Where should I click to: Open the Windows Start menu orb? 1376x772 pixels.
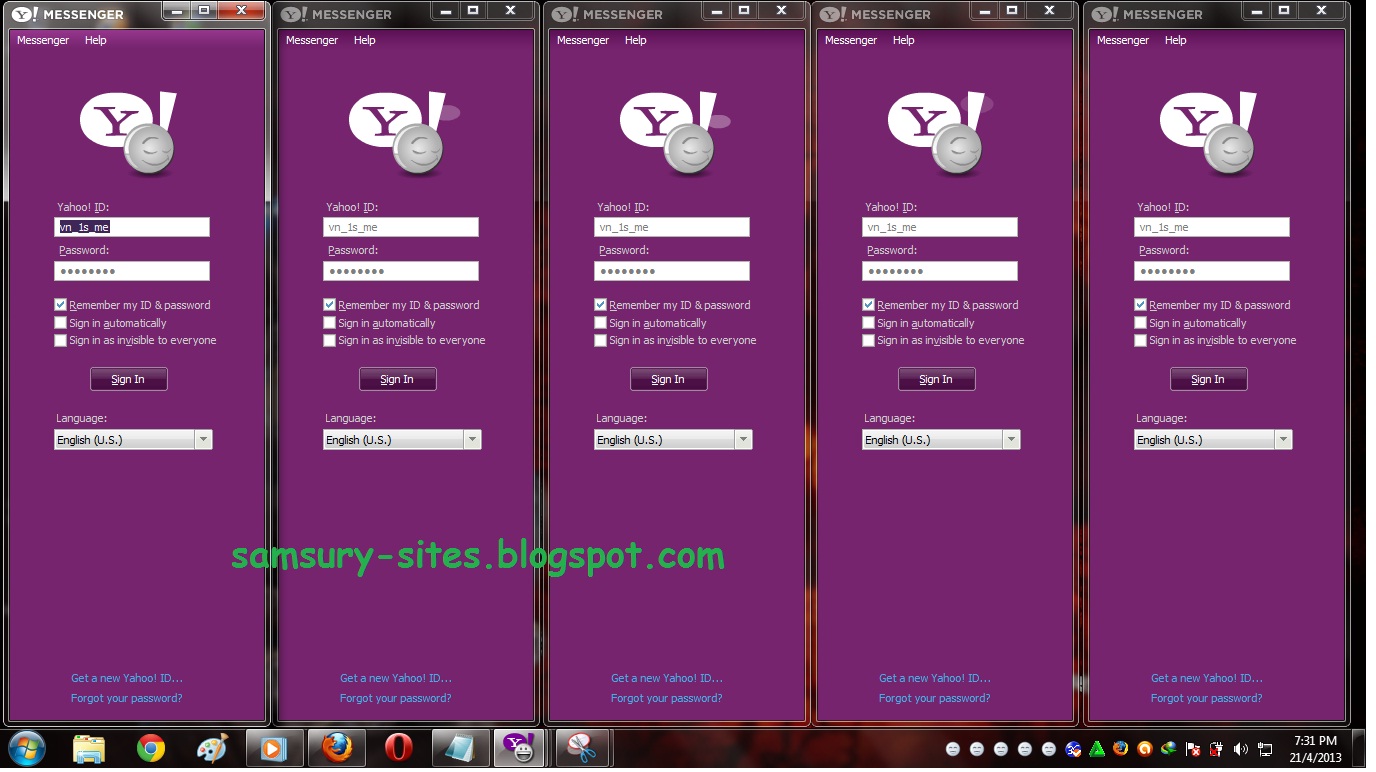point(26,748)
